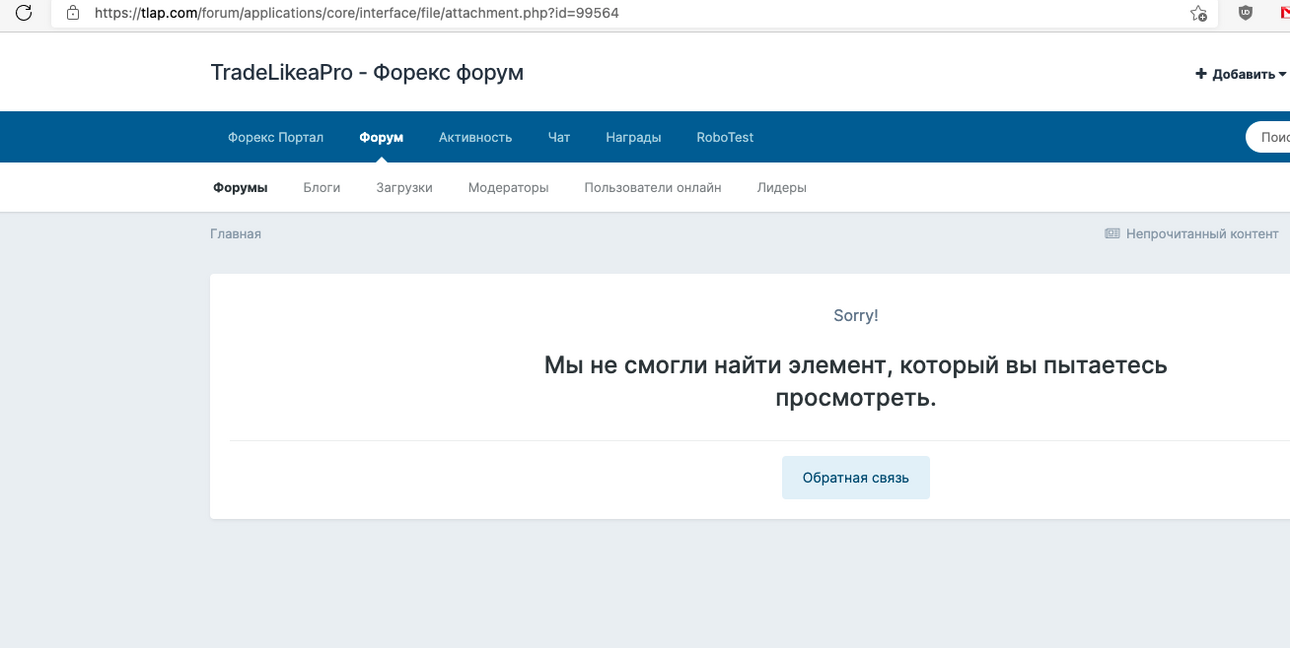The image size is (1290, 648).
Task: Click the red extension icon in toolbar
Action: (x=1284, y=13)
